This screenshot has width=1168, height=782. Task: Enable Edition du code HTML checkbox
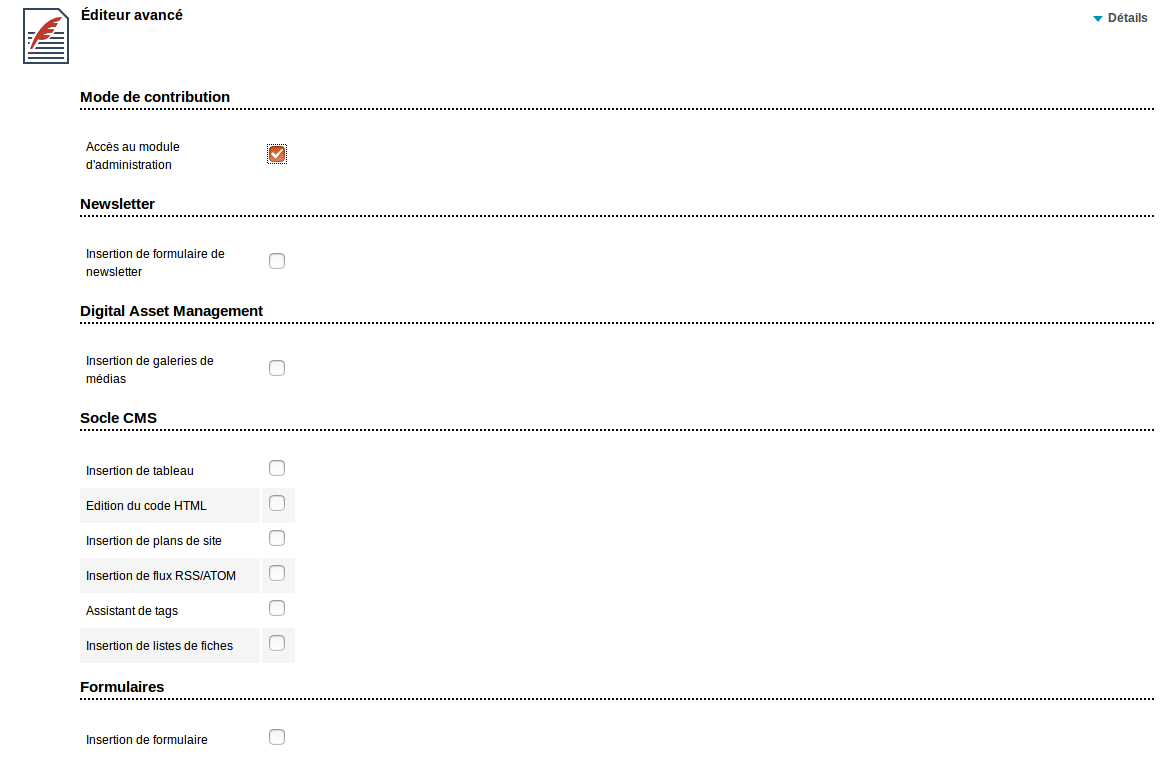click(x=277, y=503)
